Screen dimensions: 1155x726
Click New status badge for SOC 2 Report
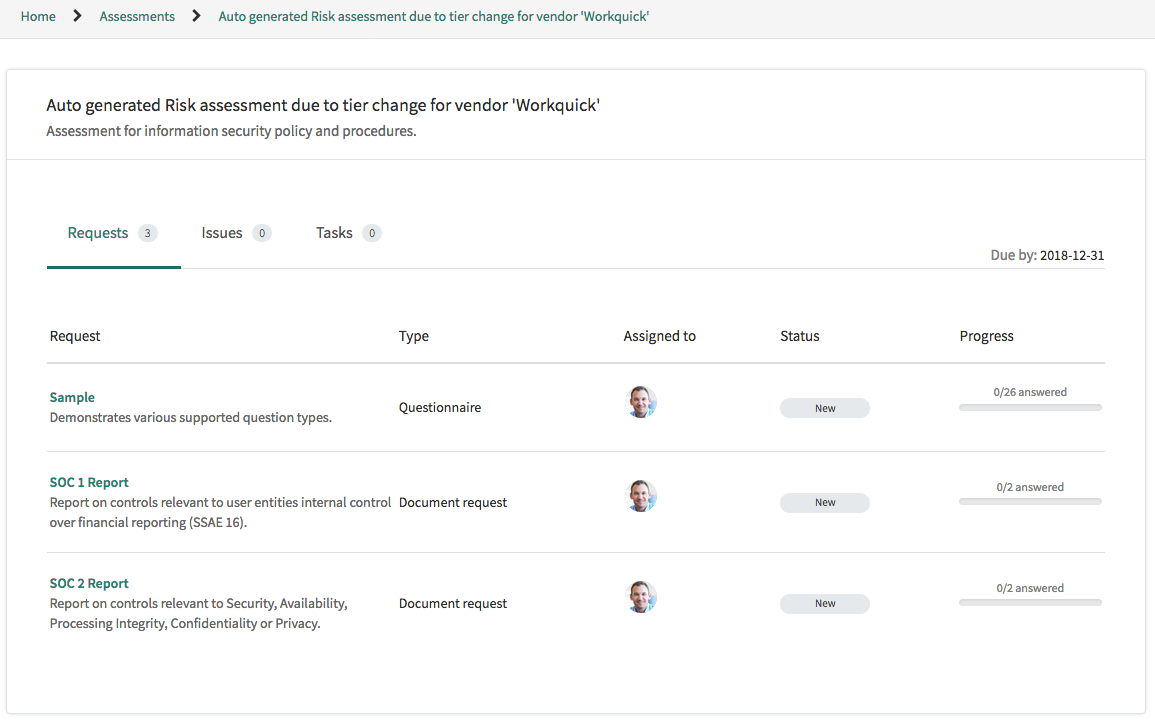pos(825,604)
